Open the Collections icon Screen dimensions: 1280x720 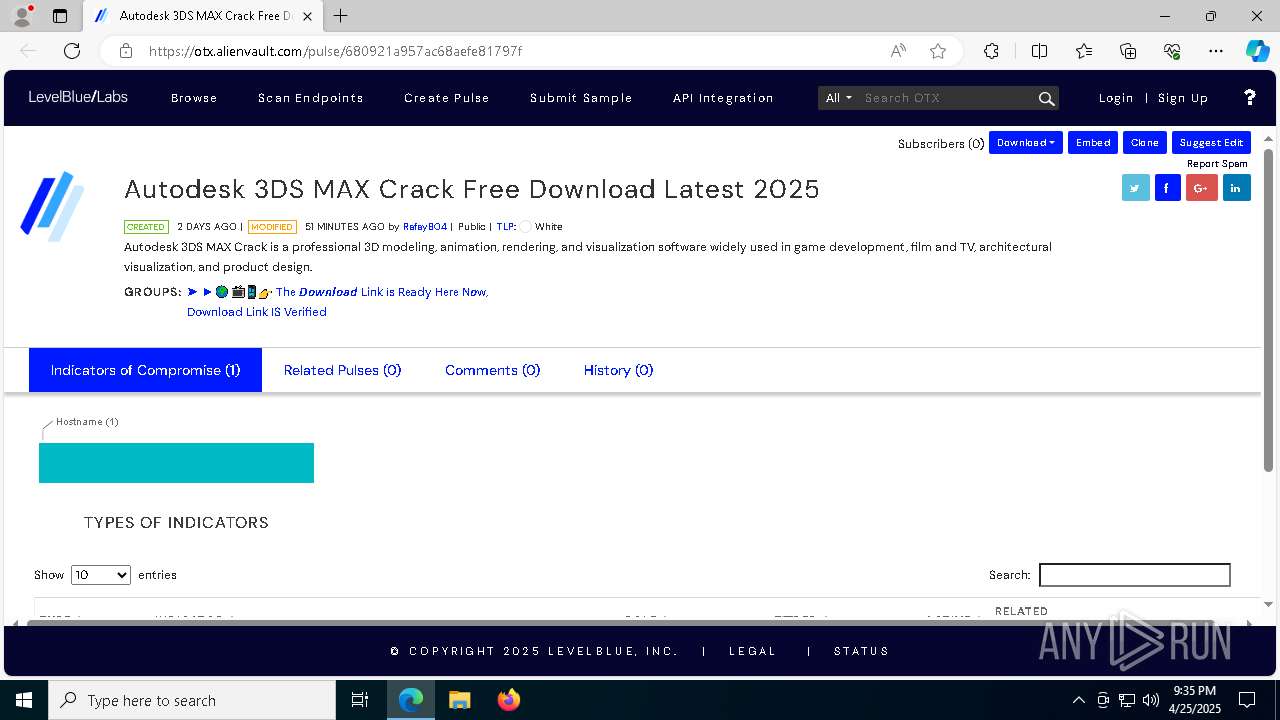[1128, 51]
